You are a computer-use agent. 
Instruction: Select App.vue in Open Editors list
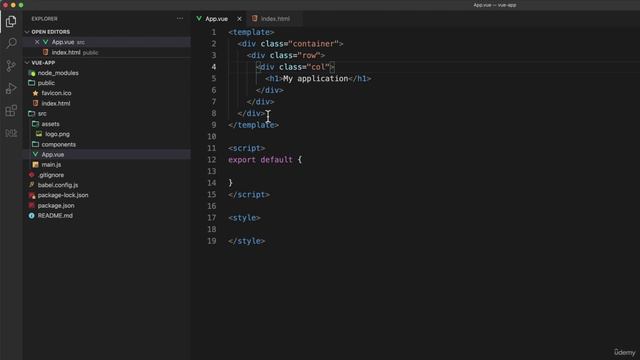(x=63, y=42)
